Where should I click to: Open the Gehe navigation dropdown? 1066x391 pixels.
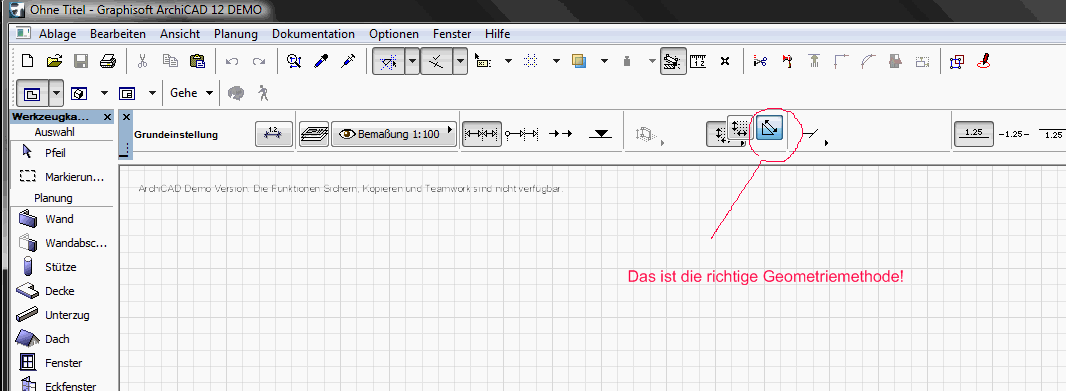(x=192, y=93)
